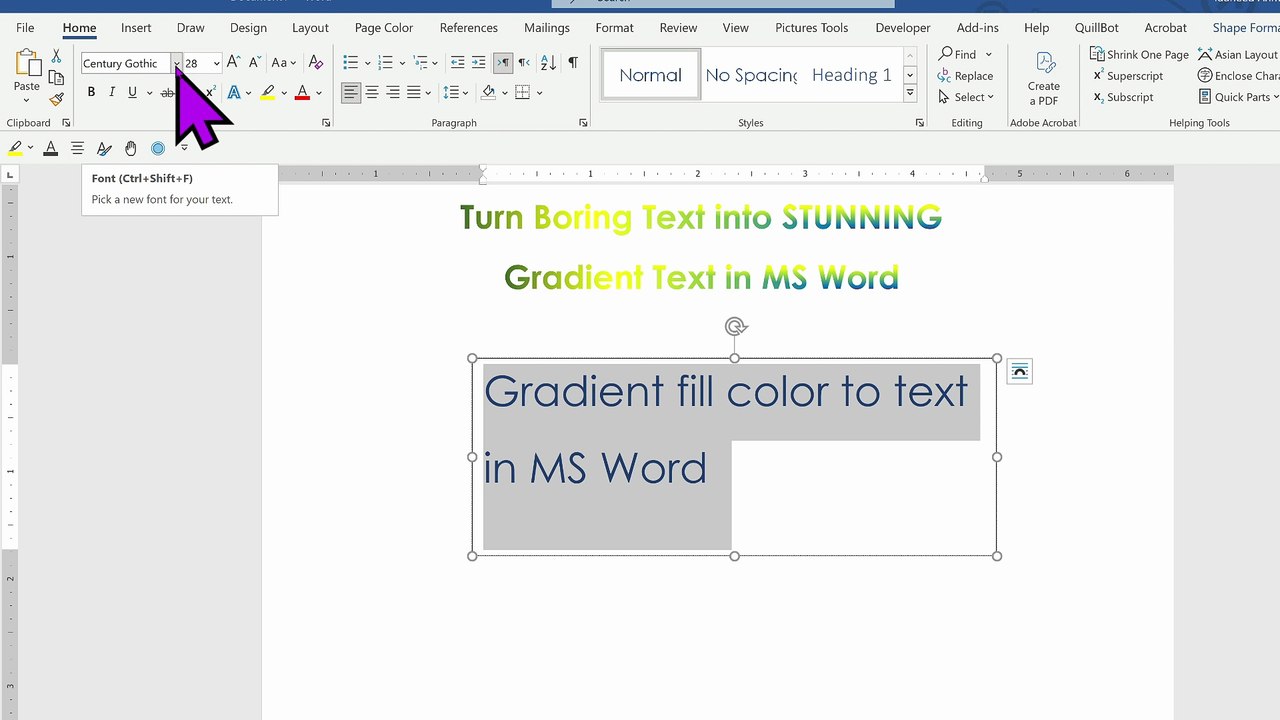Click the Replace button
The height and width of the screenshot is (720, 1280).
pyautogui.click(x=966, y=76)
